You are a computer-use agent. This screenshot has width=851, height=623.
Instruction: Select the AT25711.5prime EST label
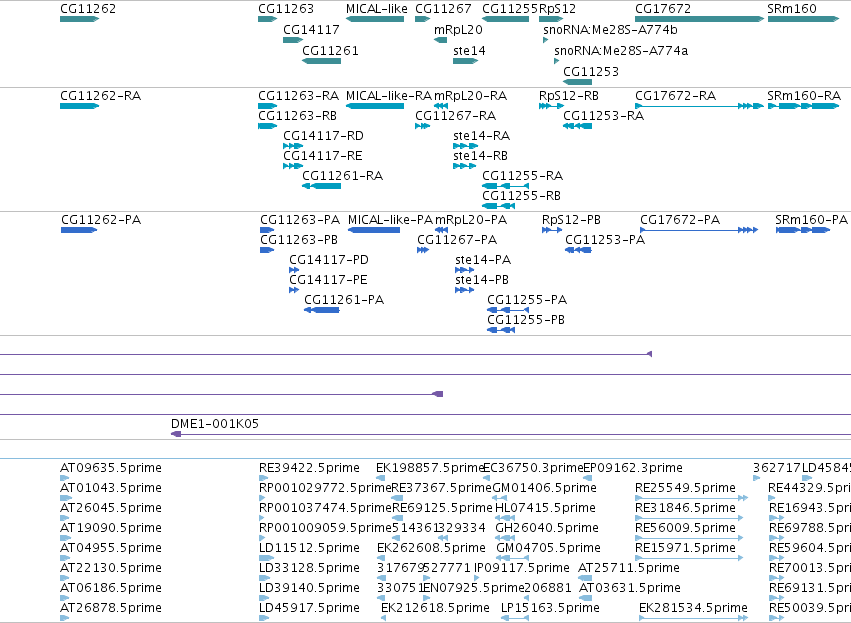click(629, 568)
